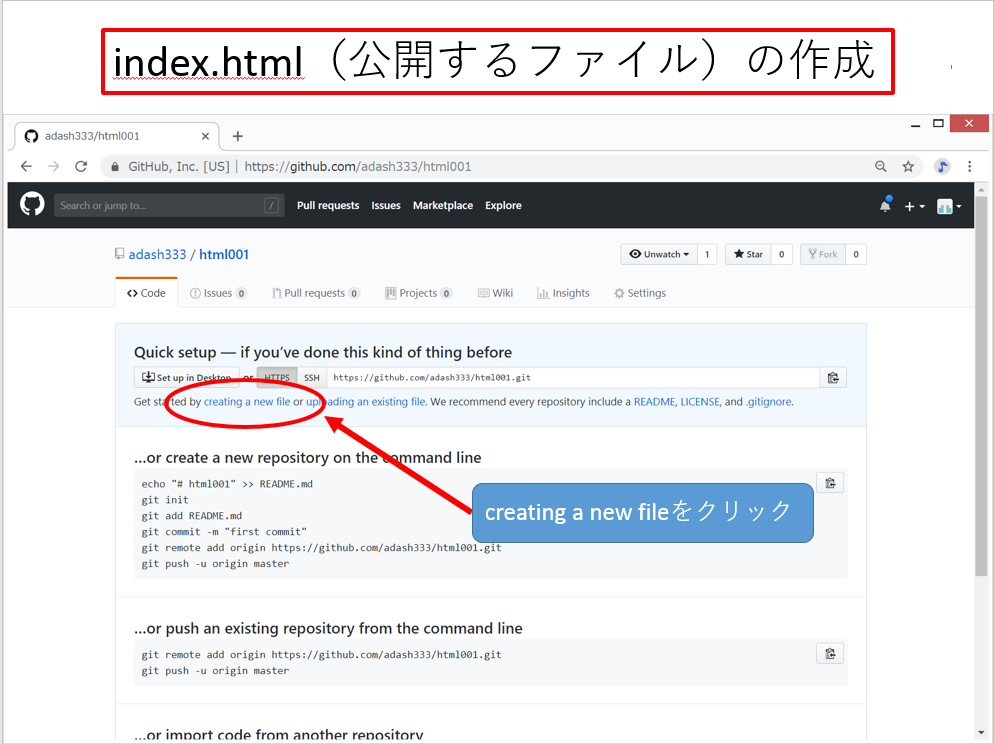Image resolution: width=994 pixels, height=744 pixels.
Task: Open the Chrome three-dot menu
Action: (970, 167)
